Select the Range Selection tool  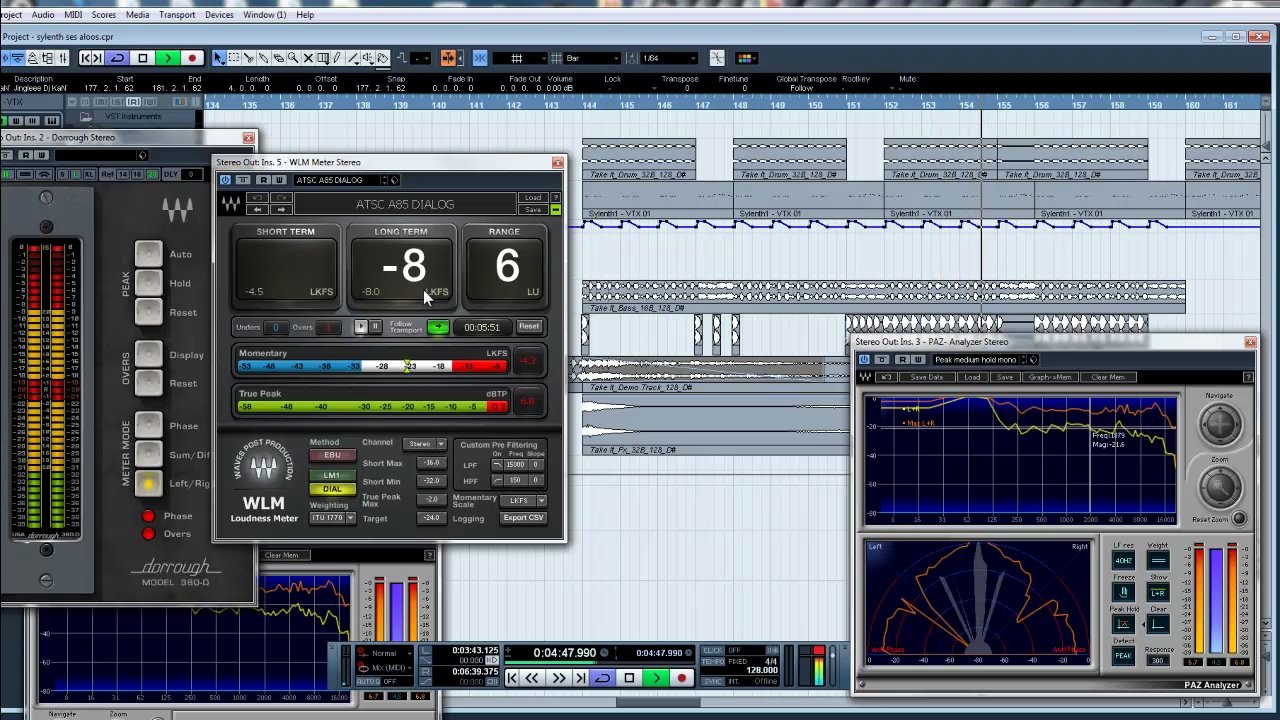[233, 58]
